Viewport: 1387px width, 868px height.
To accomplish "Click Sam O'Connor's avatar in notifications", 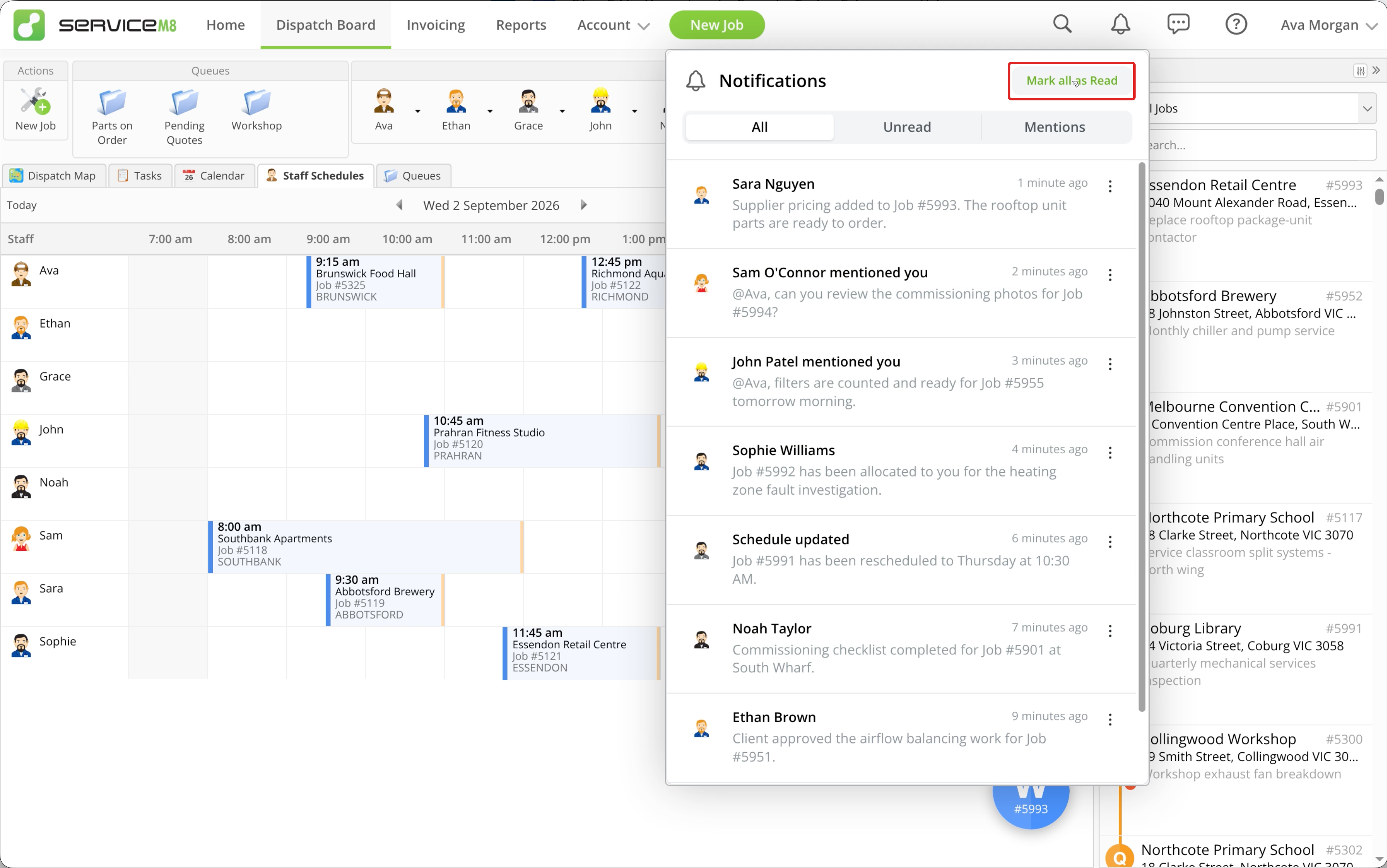I will [702, 283].
